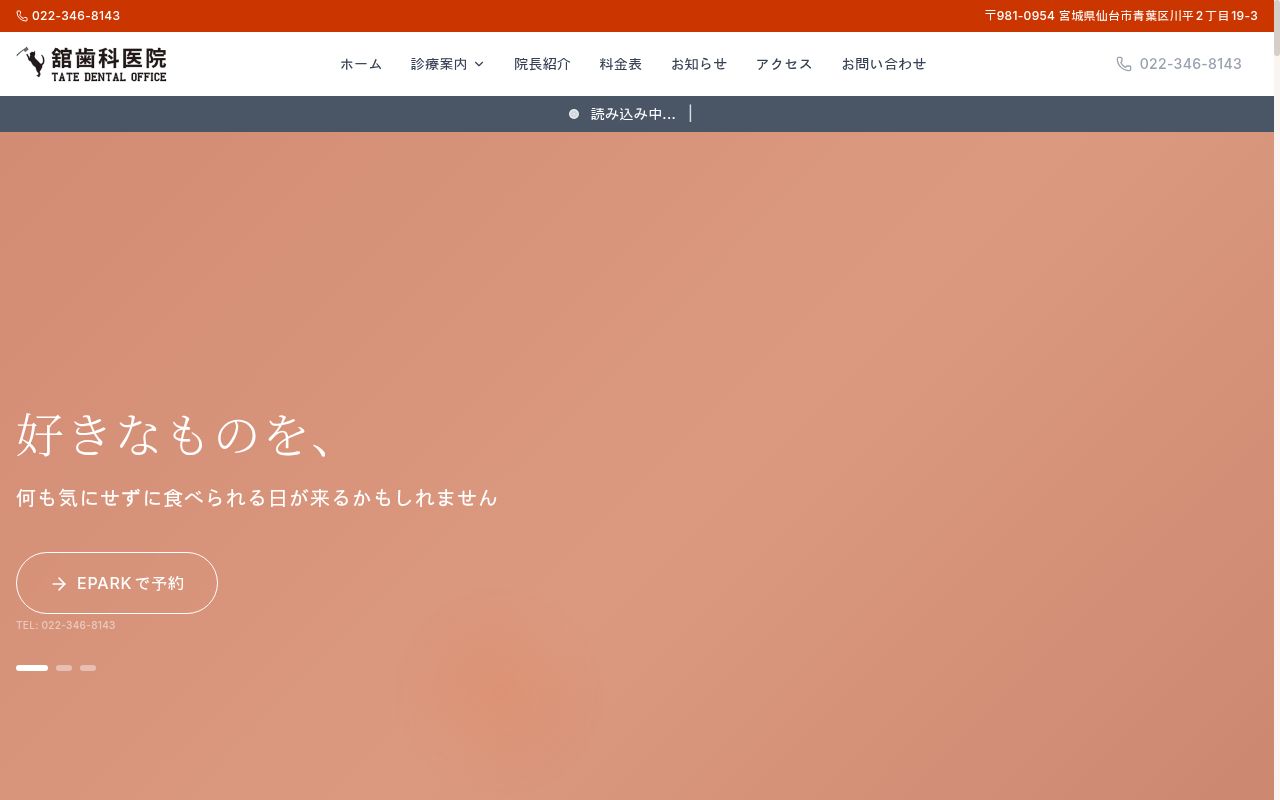Select the first carousel slide indicator
Viewport: 1280px width, 800px height.
(x=32, y=668)
